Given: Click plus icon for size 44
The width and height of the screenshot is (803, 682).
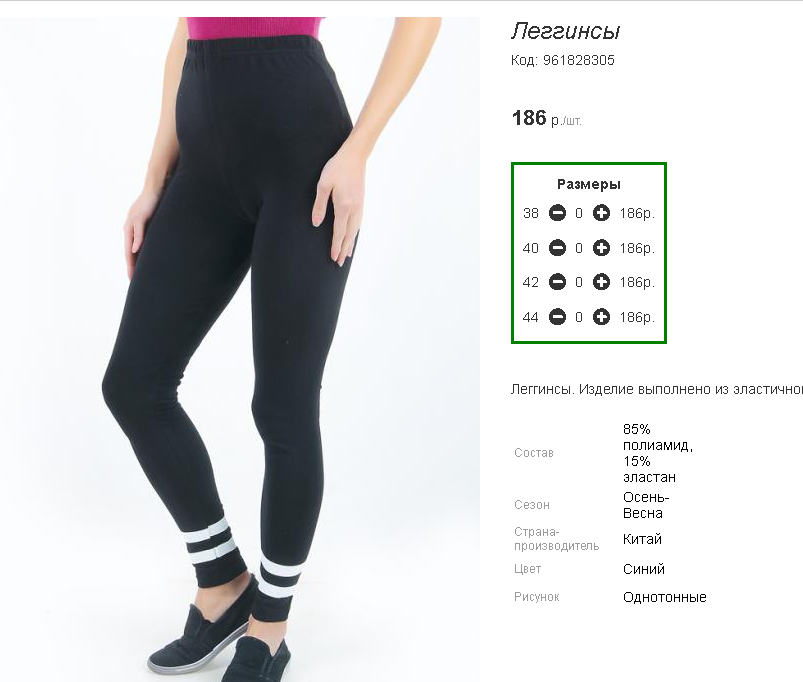Looking at the screenshot, I should coord(601,317).
